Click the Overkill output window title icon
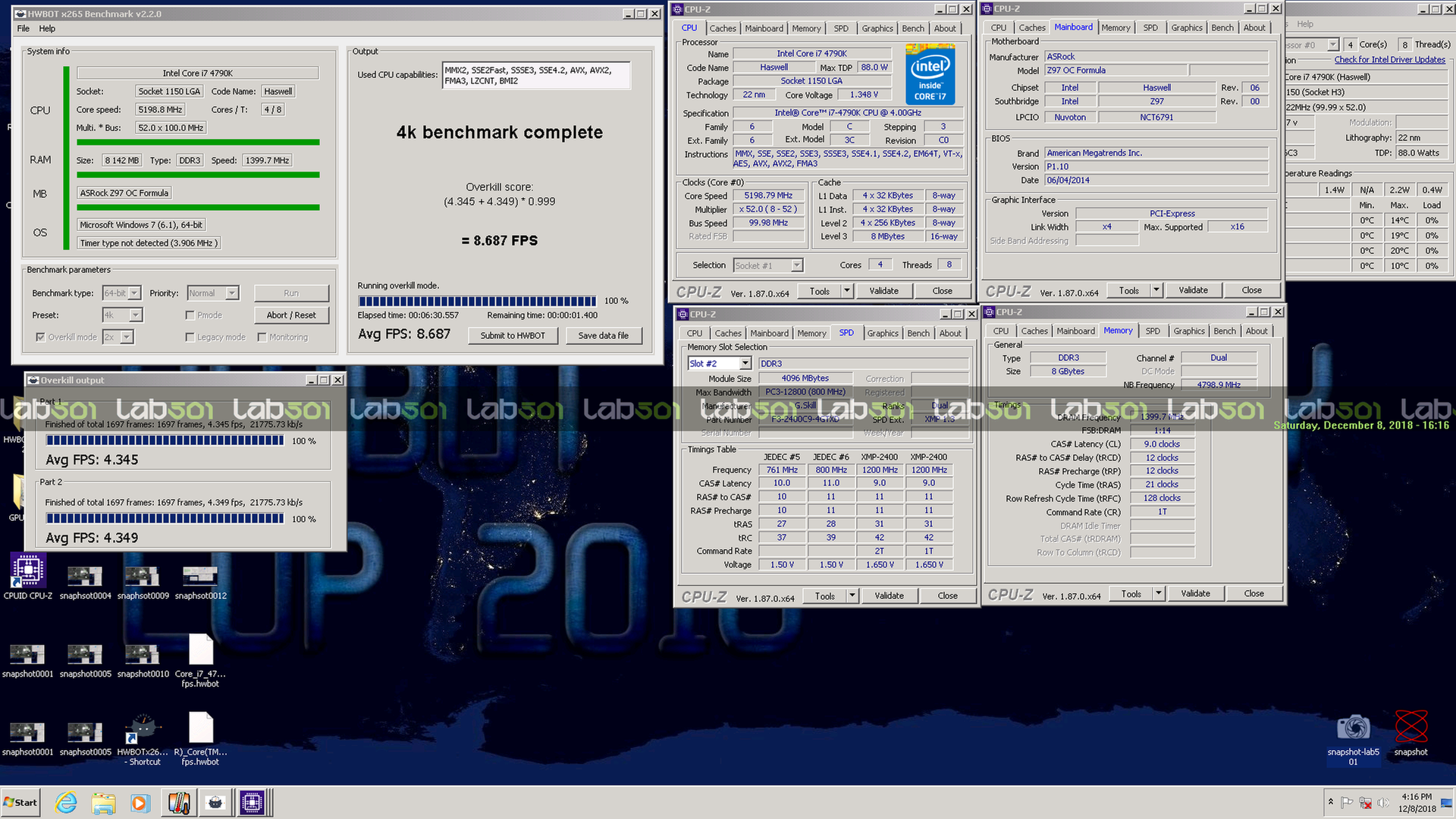The height and width of the screenshot is (819, 1456). tap(33, 380)
